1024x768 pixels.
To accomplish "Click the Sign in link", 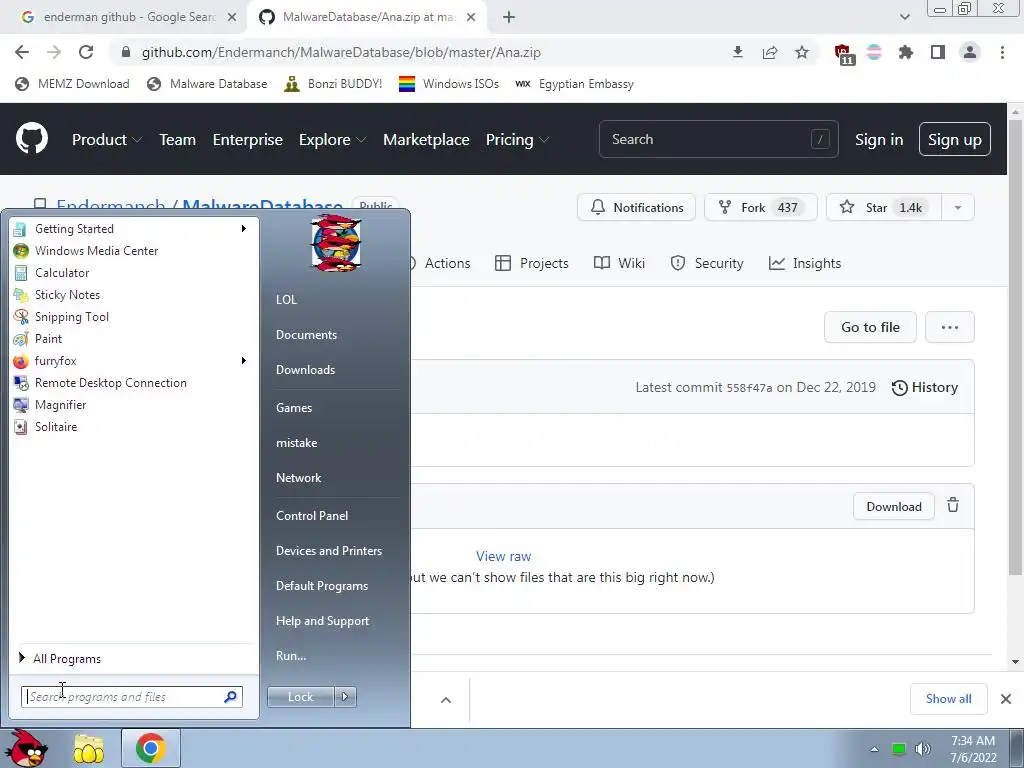I will pos(879,139).
